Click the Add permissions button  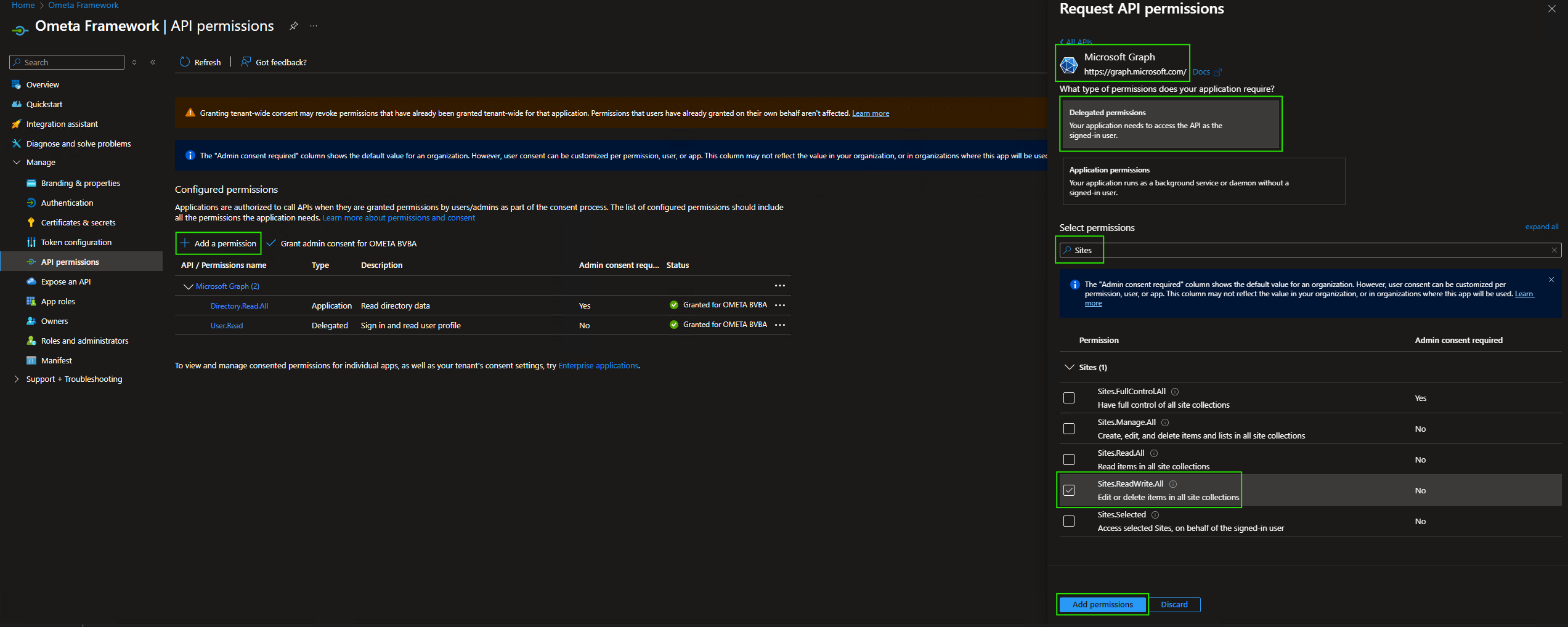click(x=1102, y=604)
